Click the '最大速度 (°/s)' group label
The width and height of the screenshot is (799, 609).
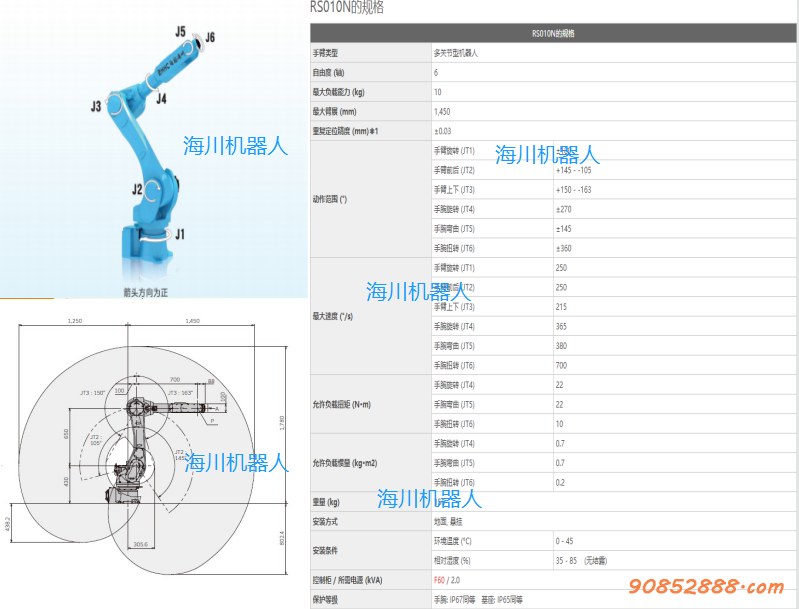[332, 316]
